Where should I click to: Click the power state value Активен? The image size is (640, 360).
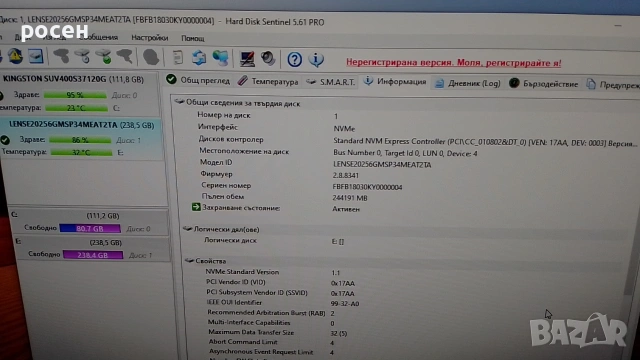point(346,209)
